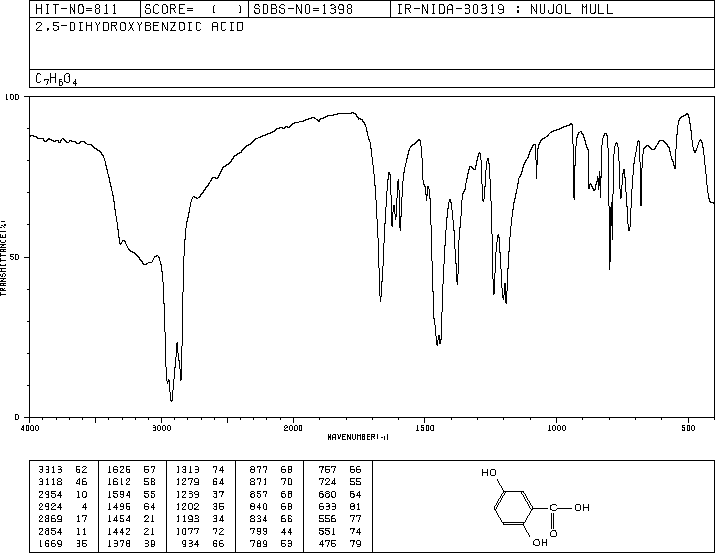Choose the 871 wavenumber cell
Image resolution: width=715 pixels, height=553 pixels.
259,482
